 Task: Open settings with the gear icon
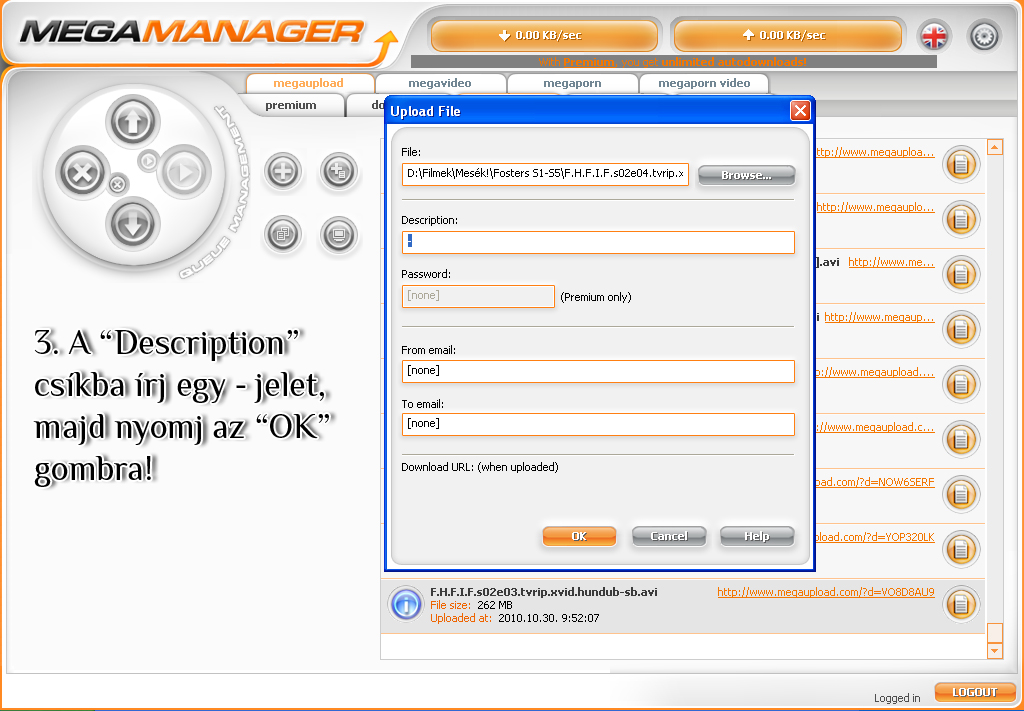(984, 36)
